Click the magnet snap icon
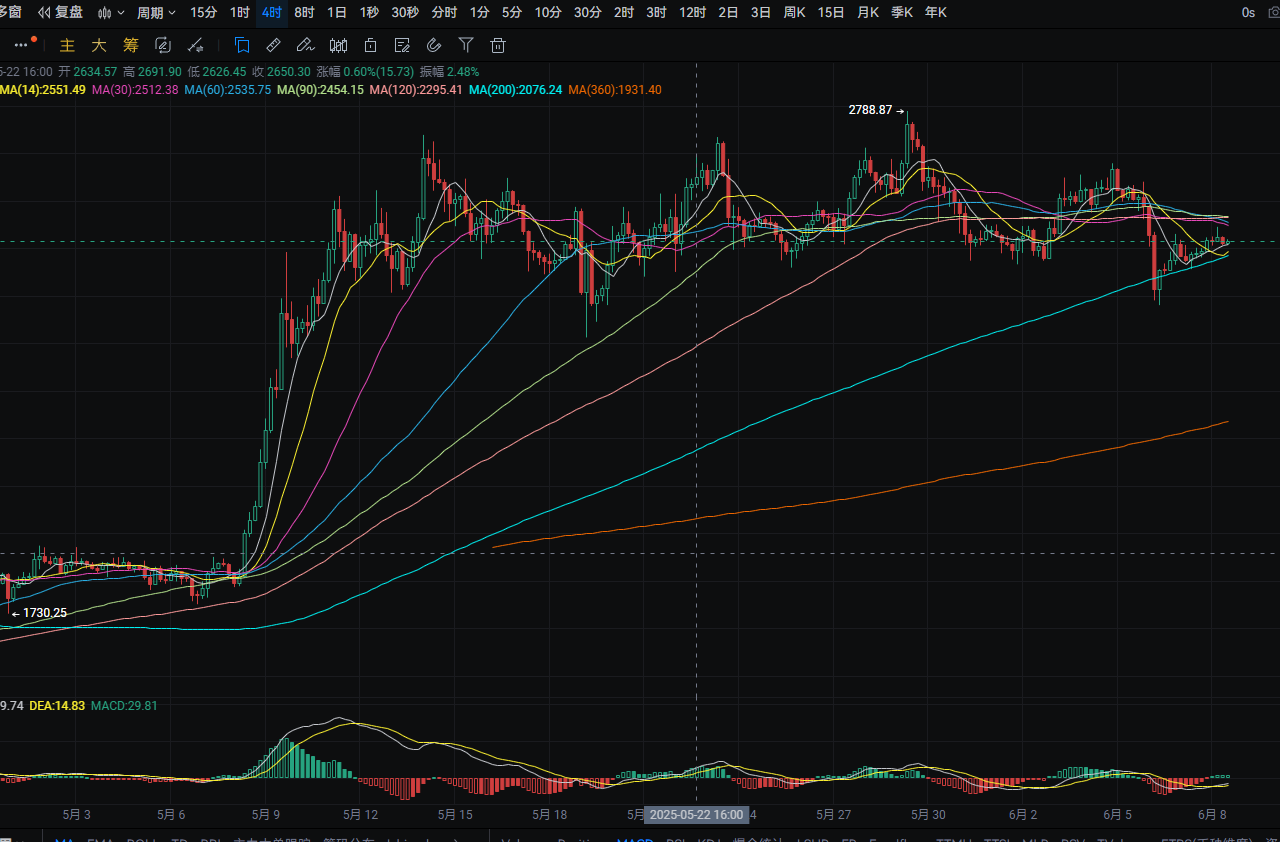 point(434,45)
